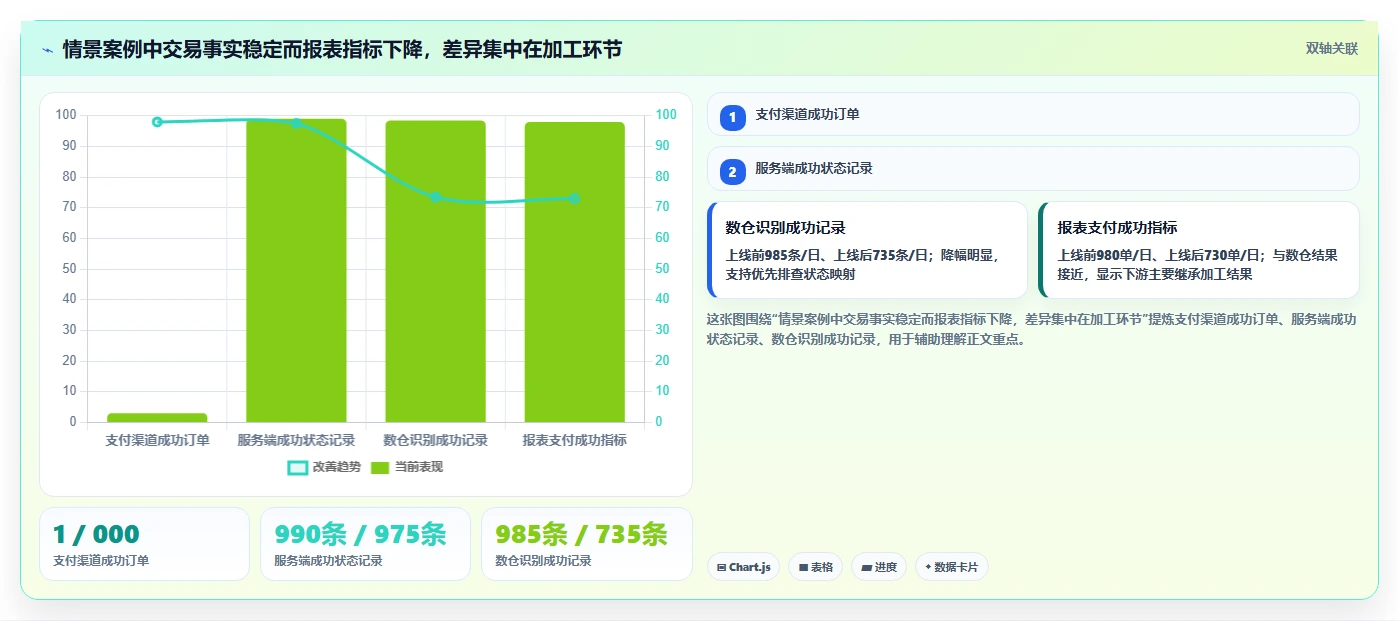Image resolution: width=1399 pixels, height=621 pixels.
Task: Click the text 上线前980单/日、上线后730单/日
Action: [1161, 255]
